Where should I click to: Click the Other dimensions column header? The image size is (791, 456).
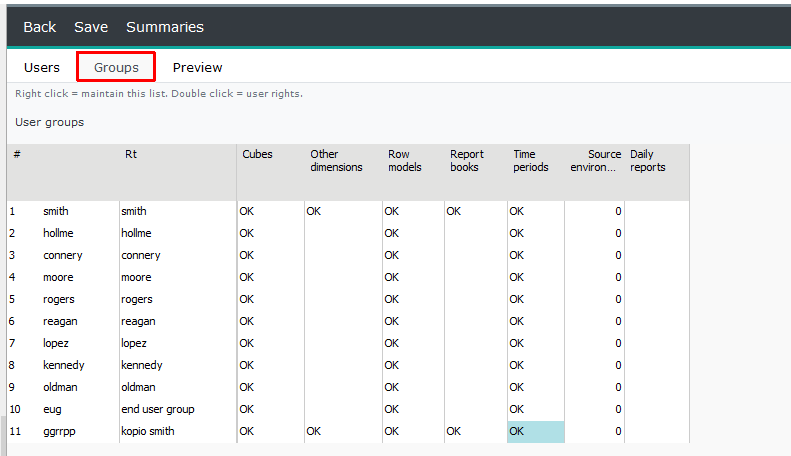[x=336, y=160]
